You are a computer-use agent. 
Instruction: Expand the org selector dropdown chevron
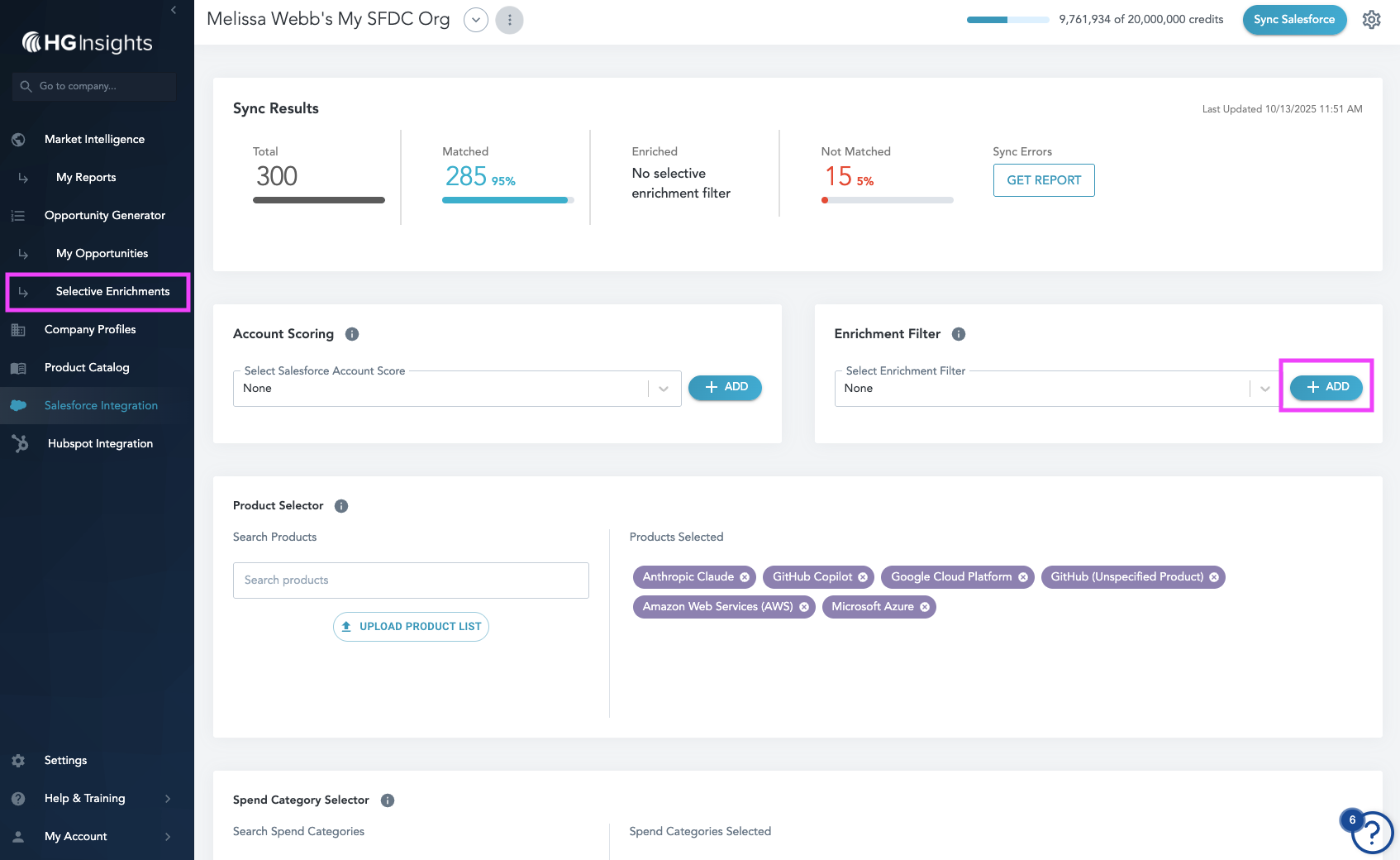(476, 20)
